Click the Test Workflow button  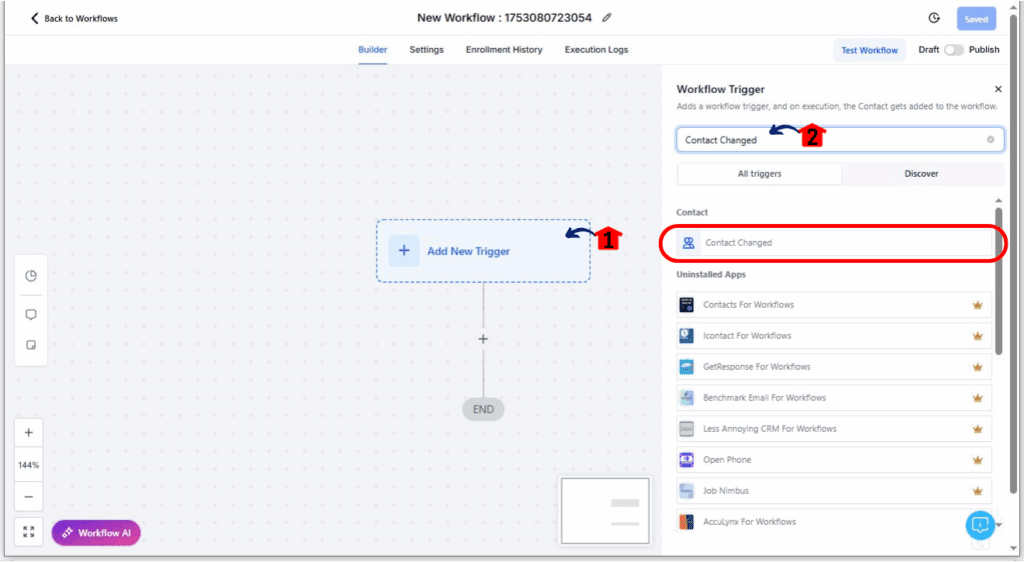pyautogui.click(x=869, y=50)
